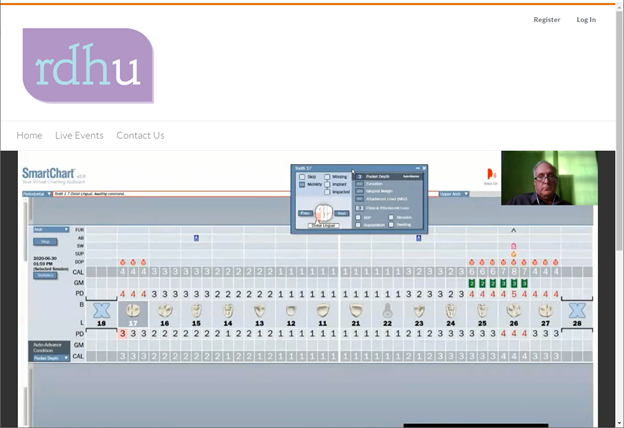
Task: Click the rdhu purple logo
Action: [88, 66]
